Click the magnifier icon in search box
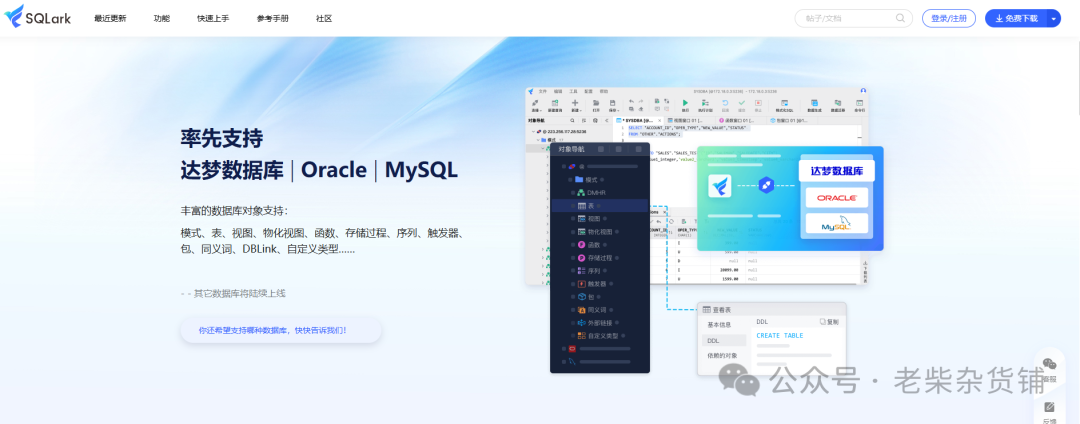This screenshot has width=1080, height=424. tap(900, 19)
